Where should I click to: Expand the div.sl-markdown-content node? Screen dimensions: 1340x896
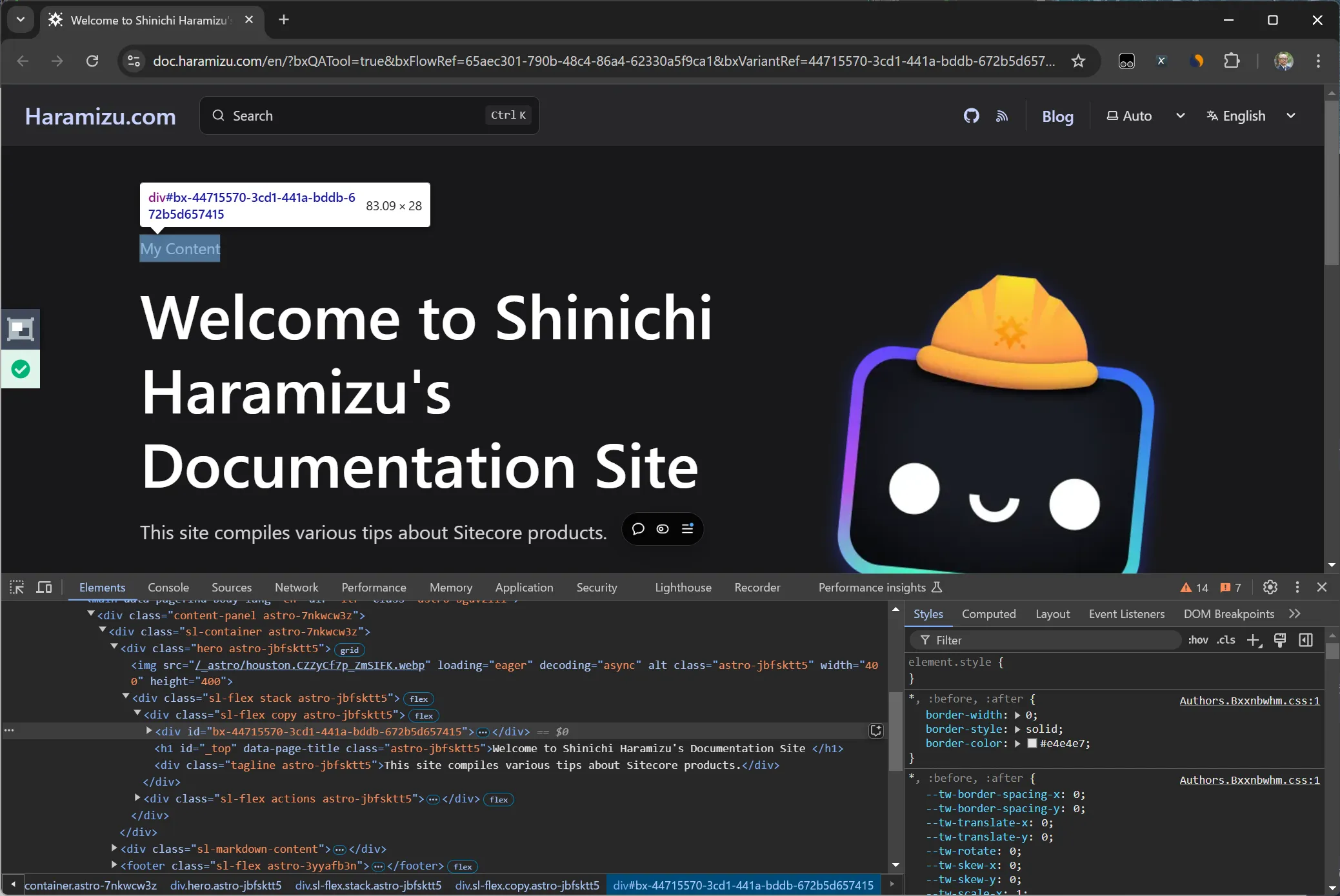pos(114,848)
